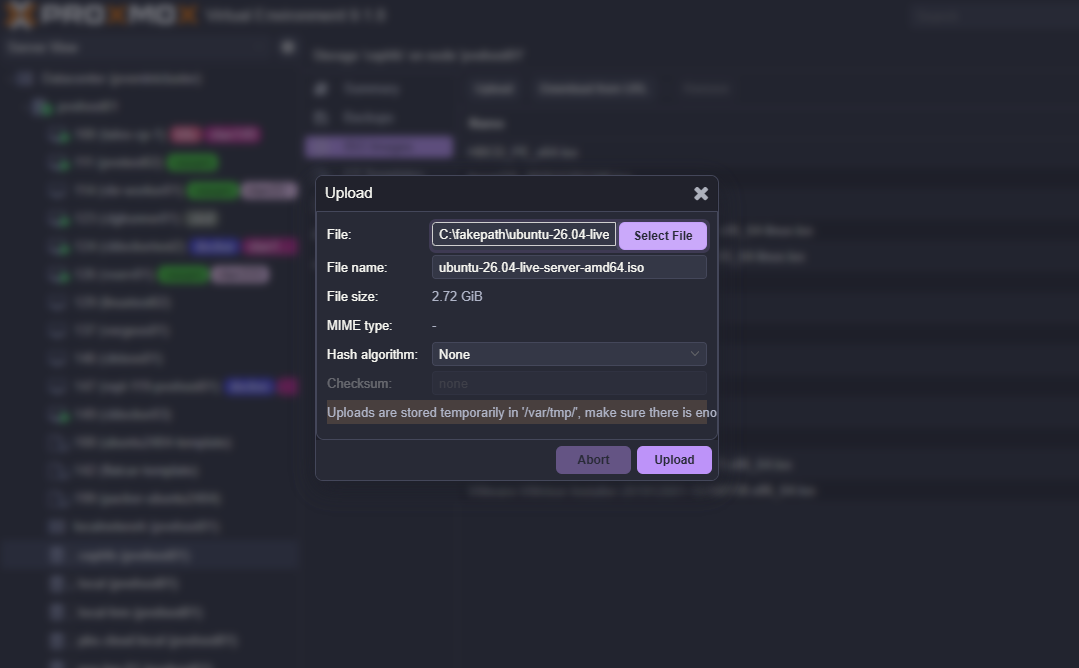
Task: Click the Checksum input field
Action: [x=569, y=384]
